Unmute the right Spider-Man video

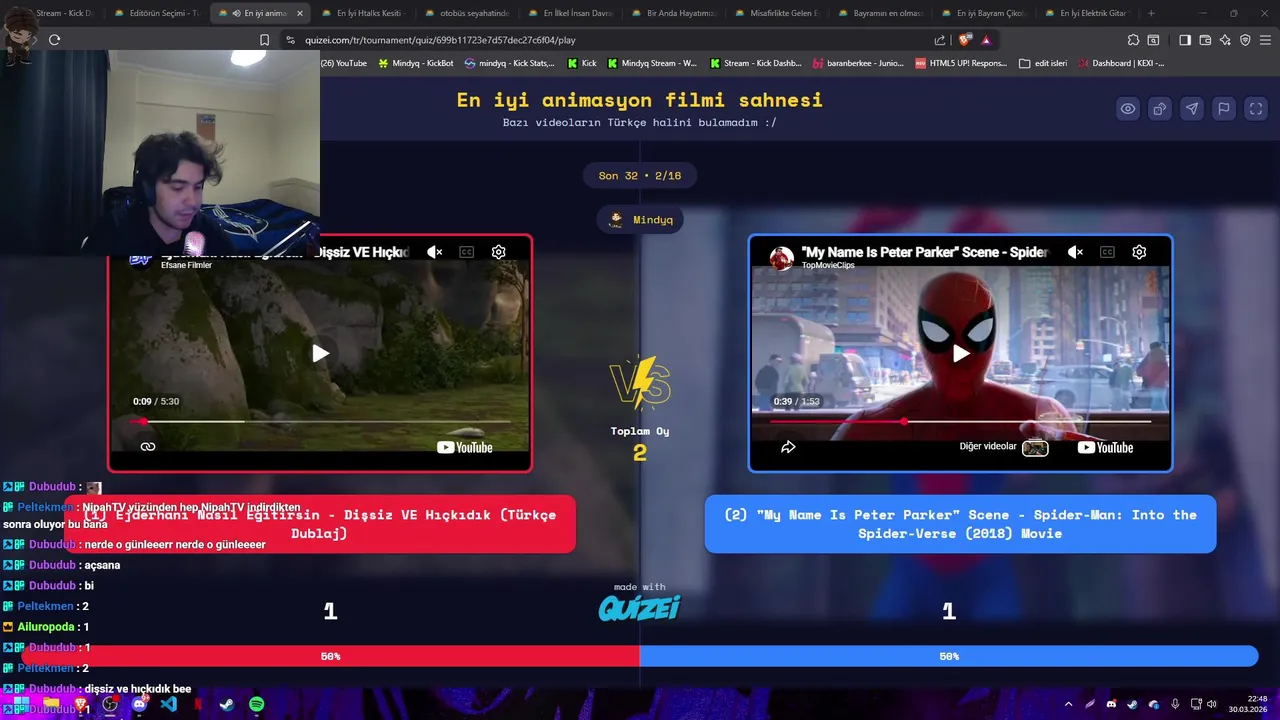point(1075,252)
